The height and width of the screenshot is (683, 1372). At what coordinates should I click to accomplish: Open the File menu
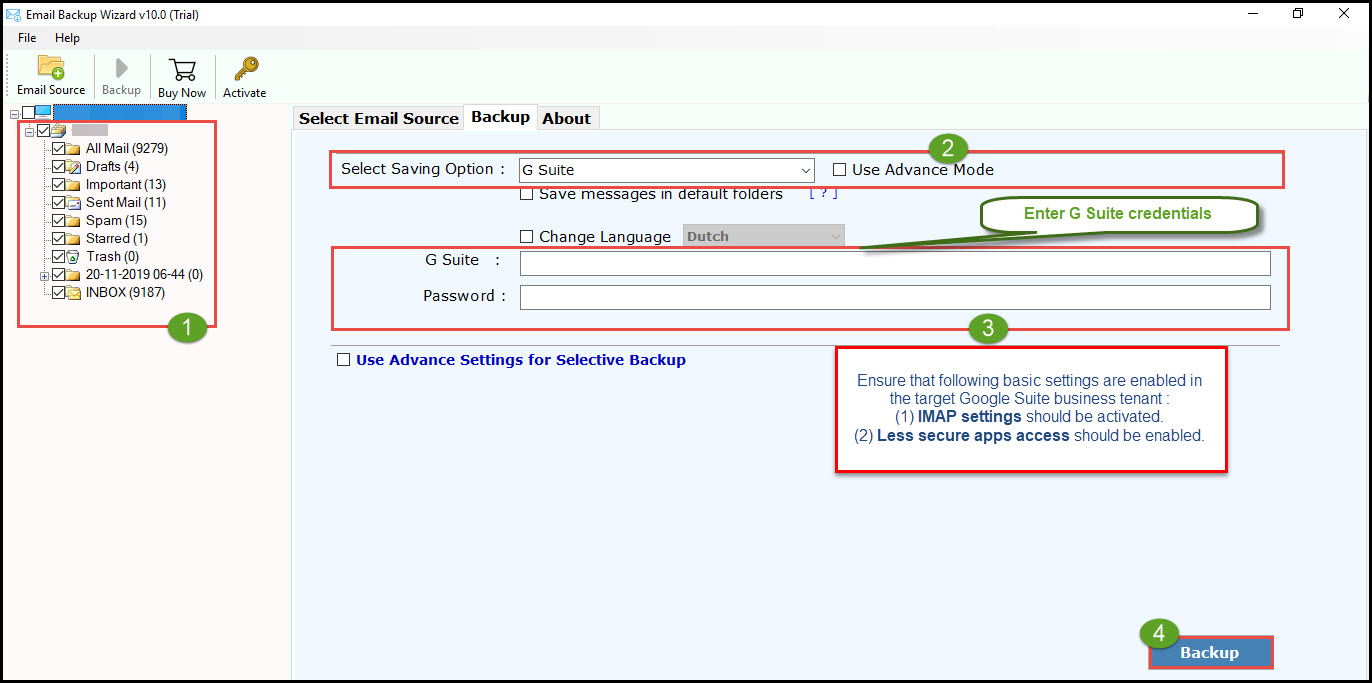coord(27,38)
